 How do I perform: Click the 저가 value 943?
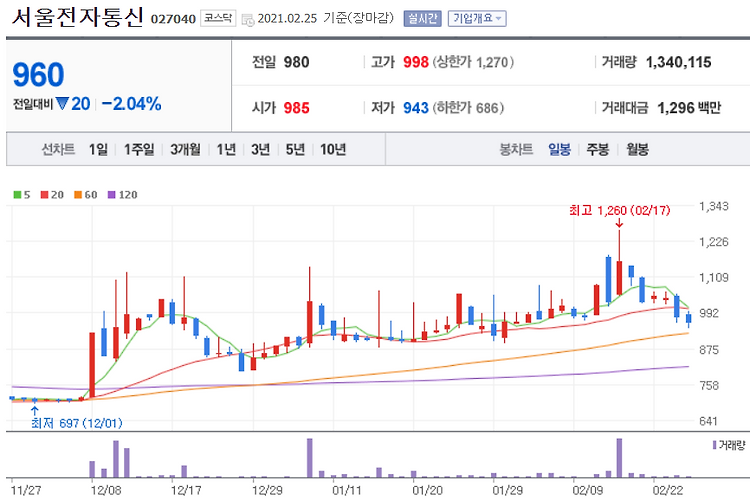pyautogui.click(x=415, y=108)
